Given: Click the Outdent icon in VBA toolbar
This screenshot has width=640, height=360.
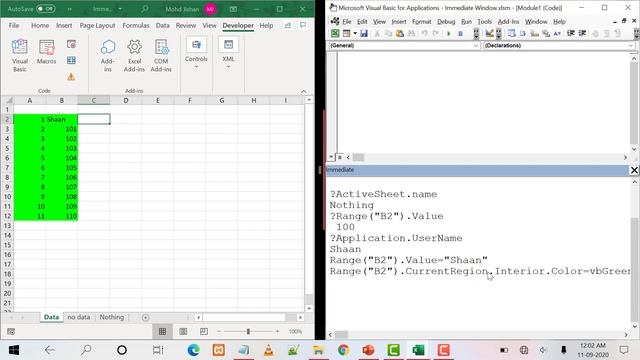Looking at the screenshot, I should point(582,33).
